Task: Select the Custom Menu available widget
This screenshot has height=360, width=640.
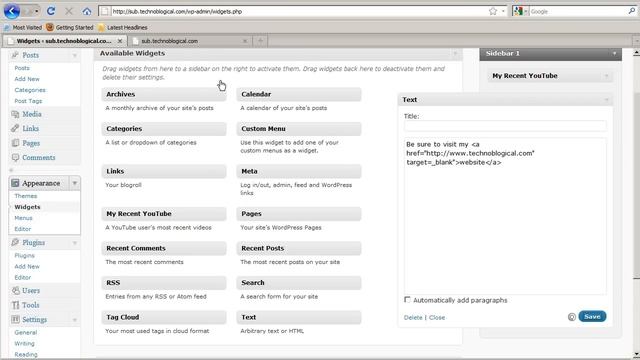Action: pos(299,129)
